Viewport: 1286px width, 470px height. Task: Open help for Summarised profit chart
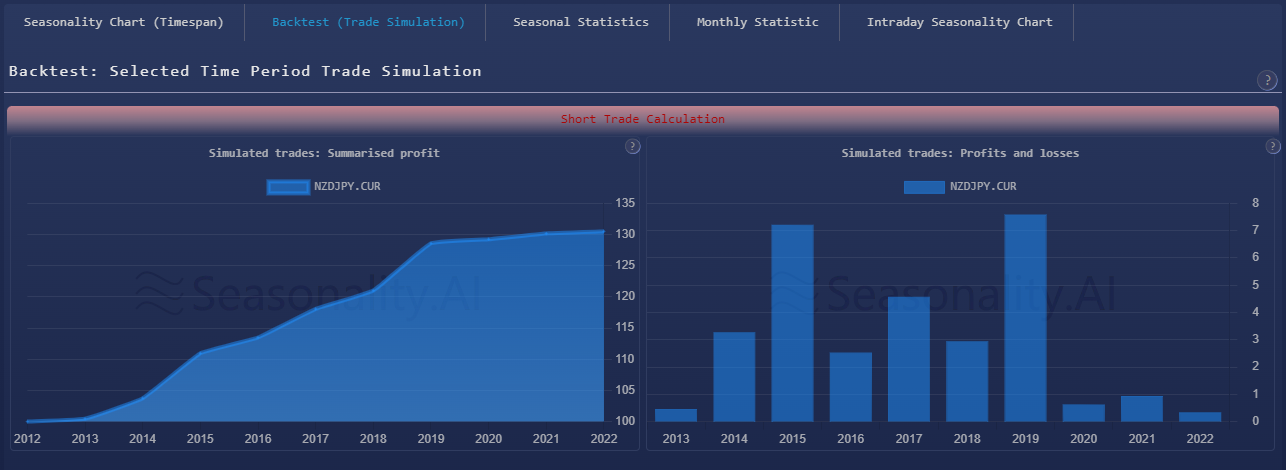(x=632, y=147)
